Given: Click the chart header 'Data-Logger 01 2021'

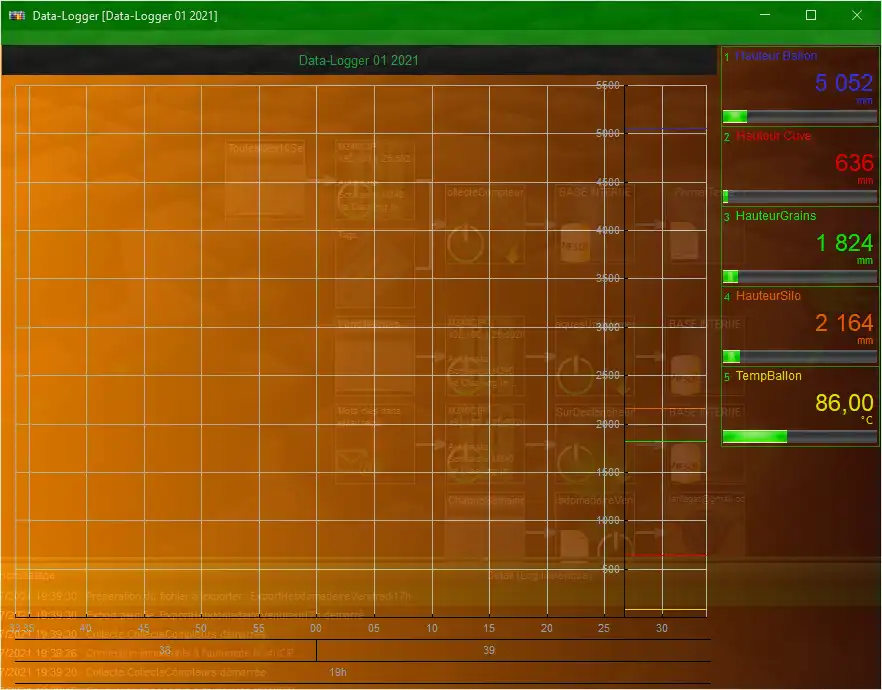Looking at the screenshot, I should click(358, 60).
